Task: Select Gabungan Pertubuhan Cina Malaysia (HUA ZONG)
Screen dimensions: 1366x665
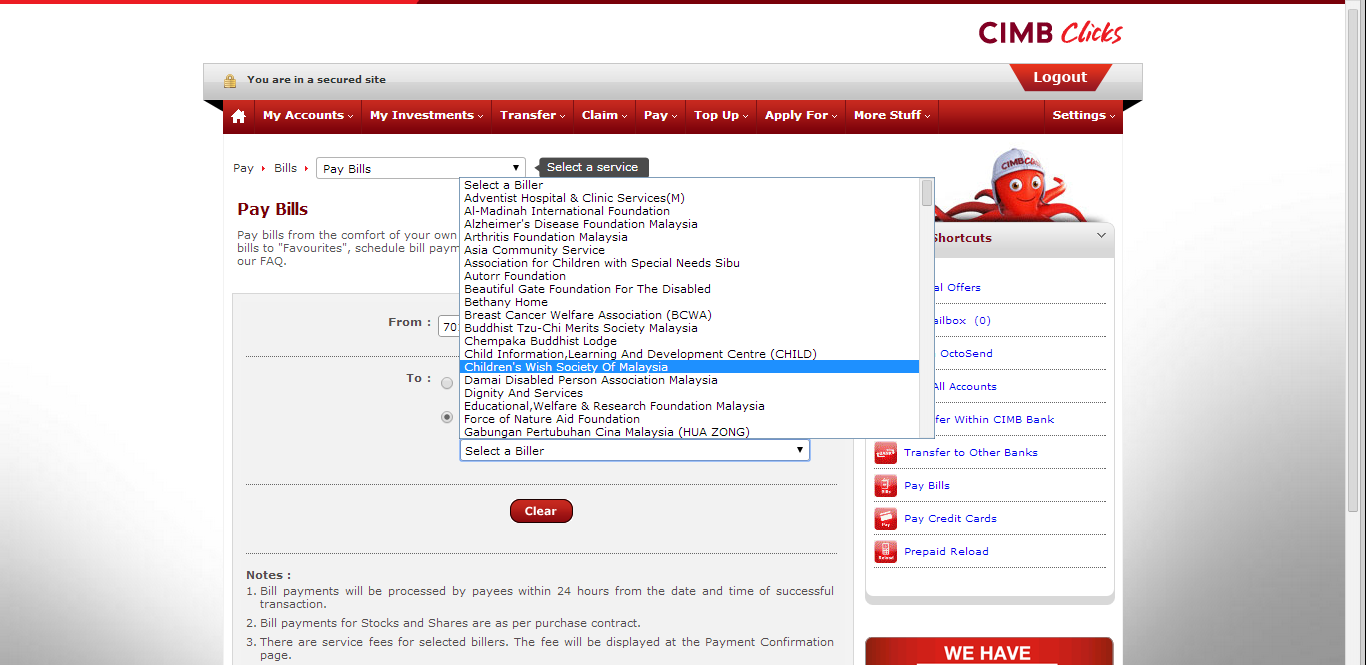Action: (689, 432)
